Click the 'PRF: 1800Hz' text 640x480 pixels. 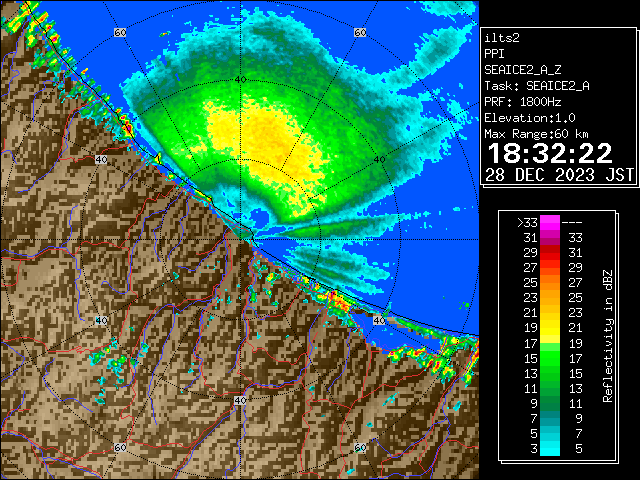[x=523, y=102]
